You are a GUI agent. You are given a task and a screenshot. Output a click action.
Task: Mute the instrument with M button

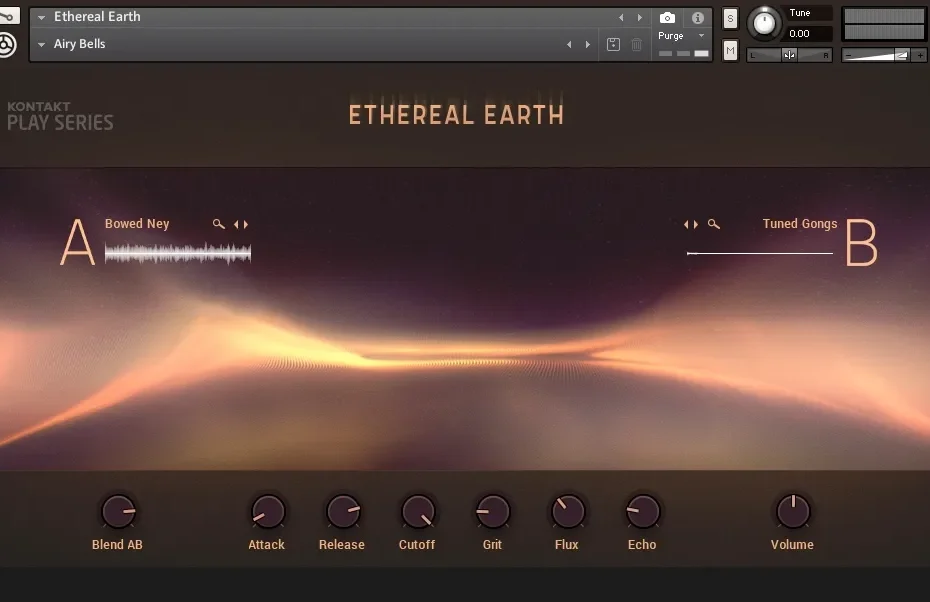coord(730,51)
